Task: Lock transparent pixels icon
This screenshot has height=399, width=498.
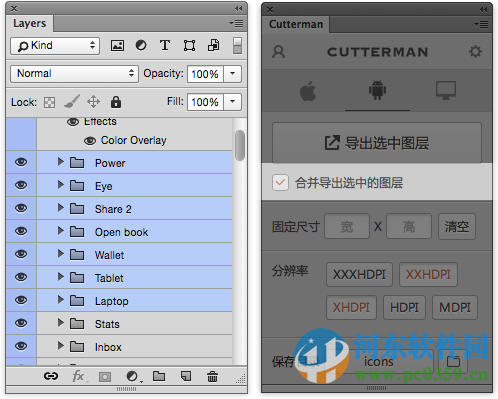Action: [x=49, y=102]
